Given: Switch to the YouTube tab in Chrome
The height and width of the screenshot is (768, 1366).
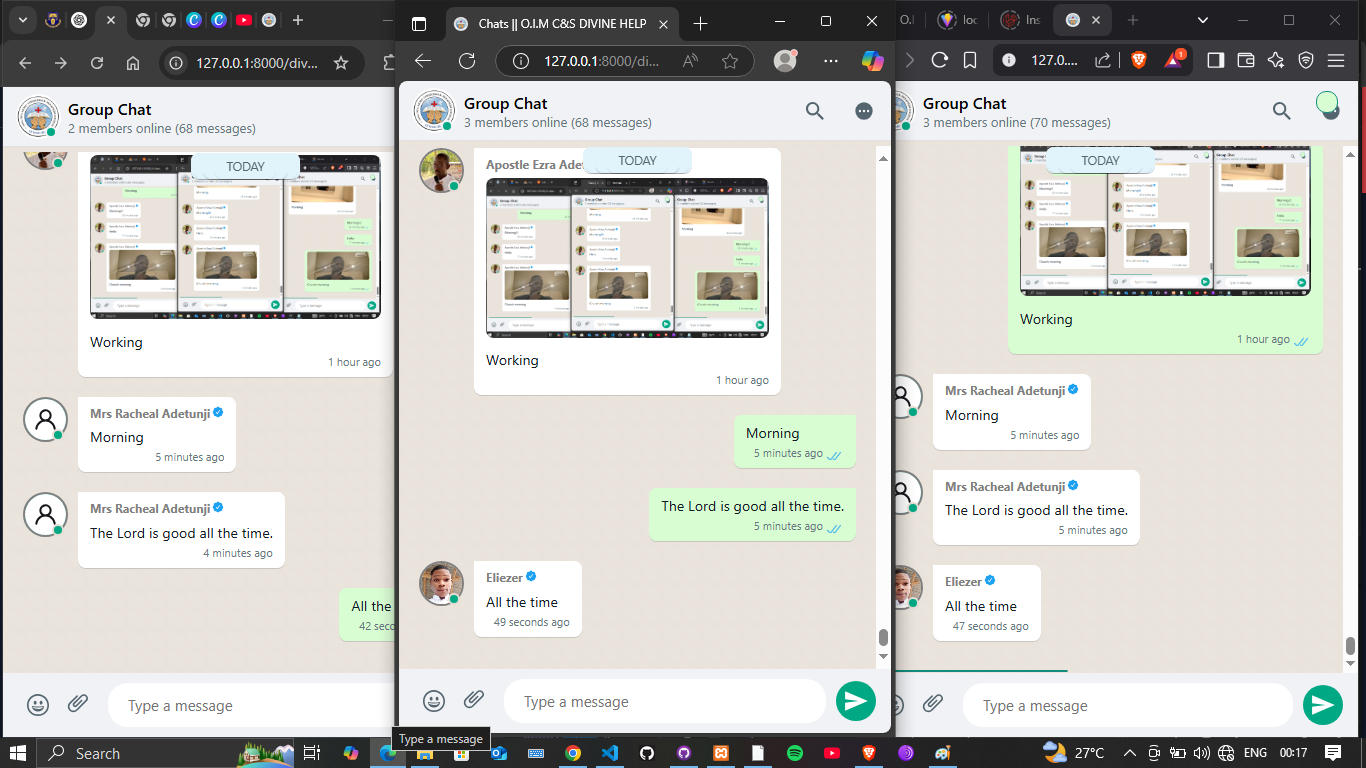Looking at the screenshot, I should click(244, 20).
